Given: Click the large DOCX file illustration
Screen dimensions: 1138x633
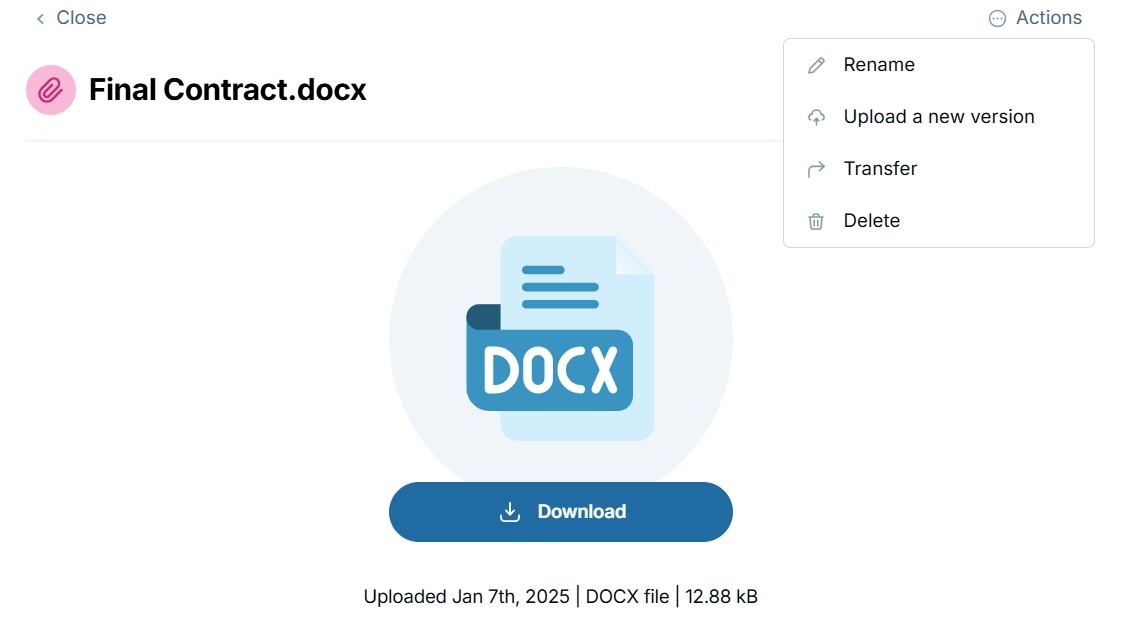Looking at the screenshot, I should 560,338.
